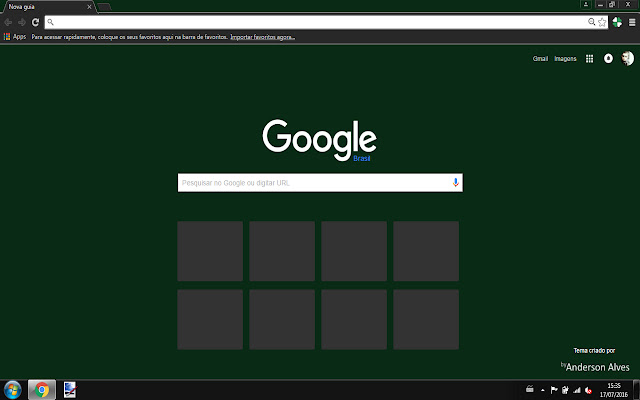Open the last most-visited tile in bottom row

coord(426,320)
